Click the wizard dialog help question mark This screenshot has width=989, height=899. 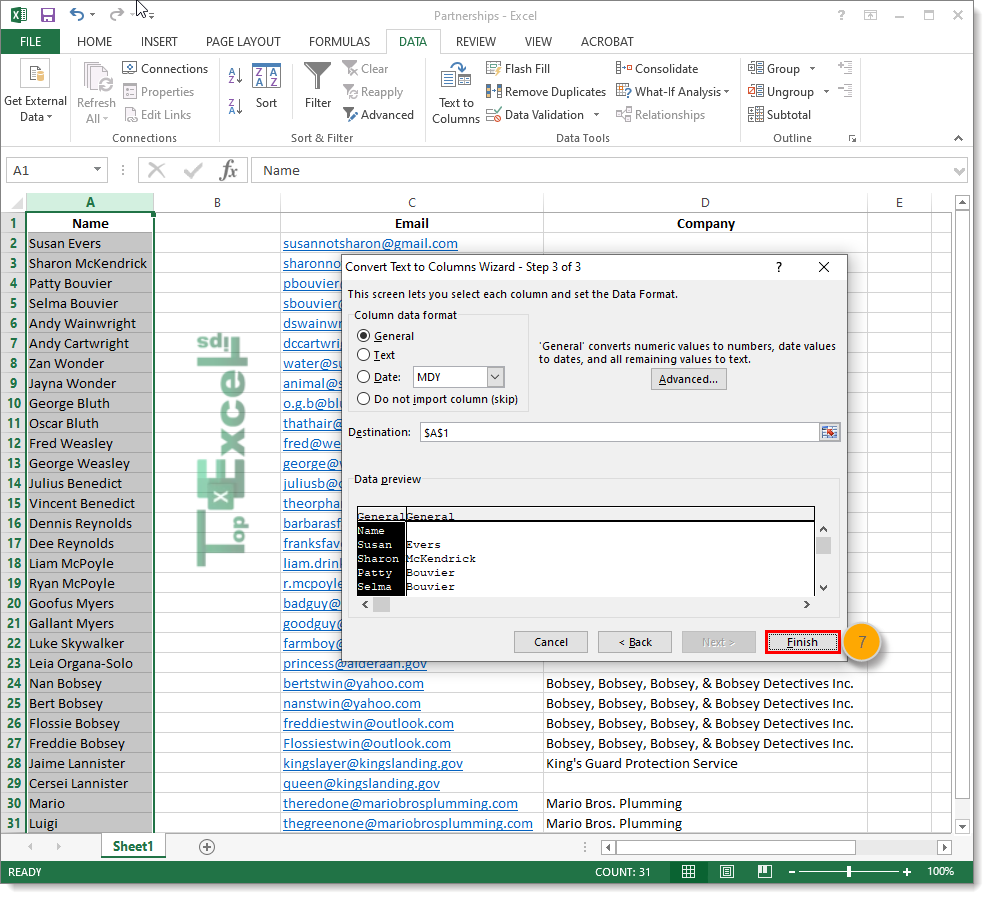(x=779, y=267)
